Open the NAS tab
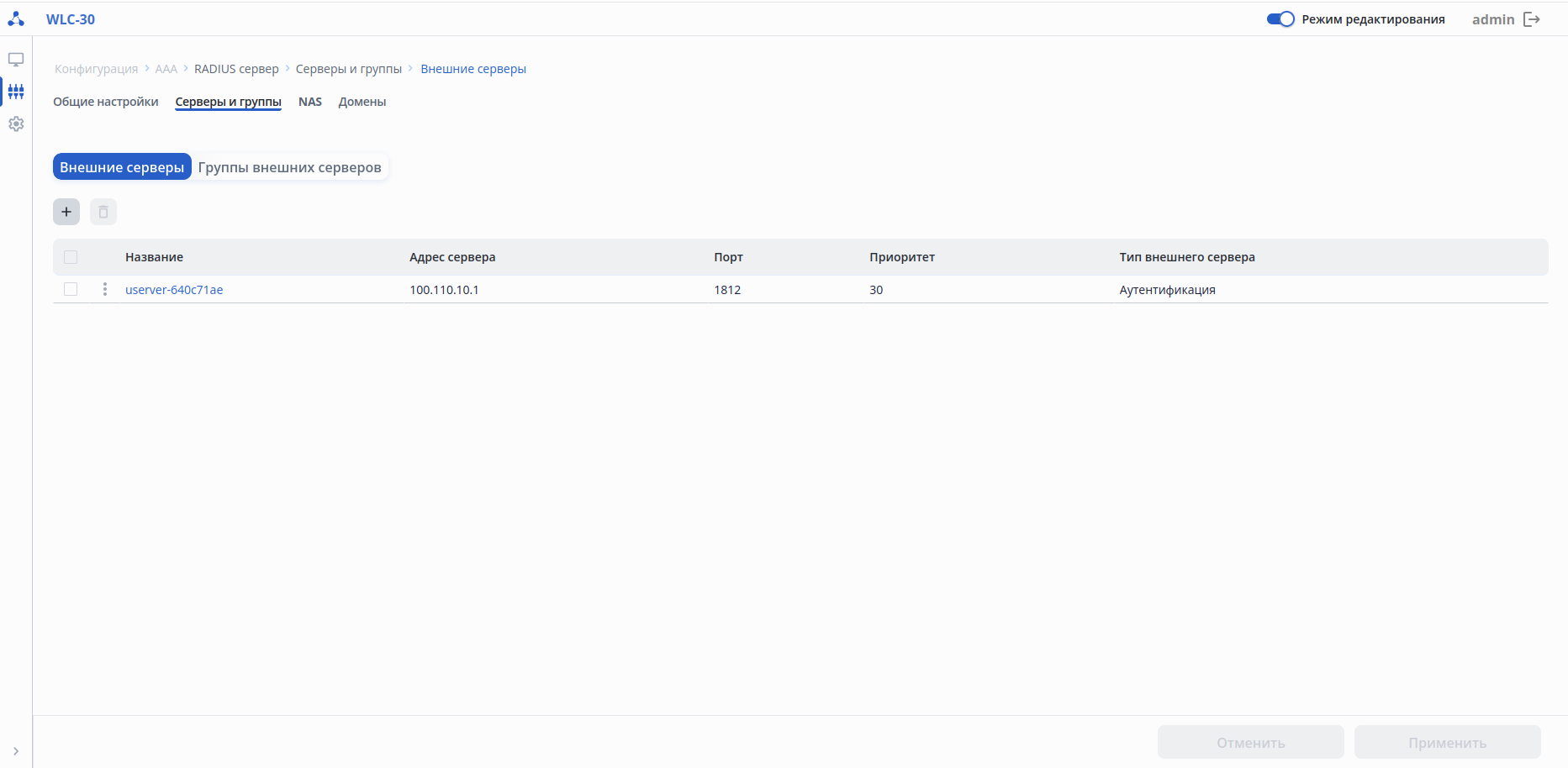1568x768 pixels. click(x=310, y=102)
